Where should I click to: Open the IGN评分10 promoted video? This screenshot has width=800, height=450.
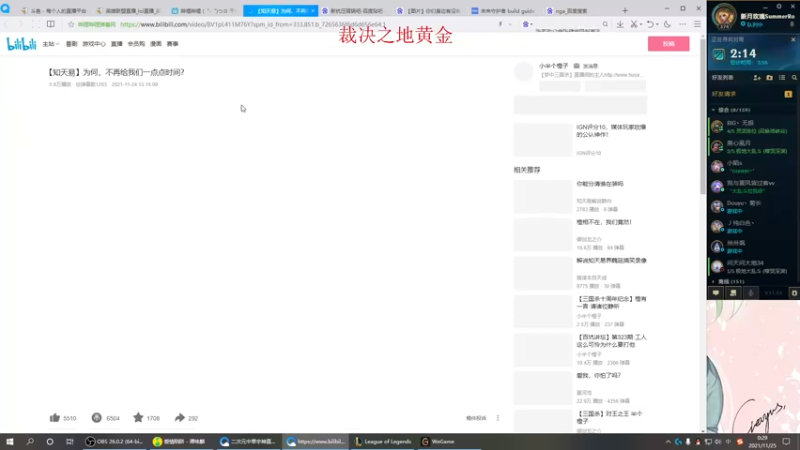611,131
